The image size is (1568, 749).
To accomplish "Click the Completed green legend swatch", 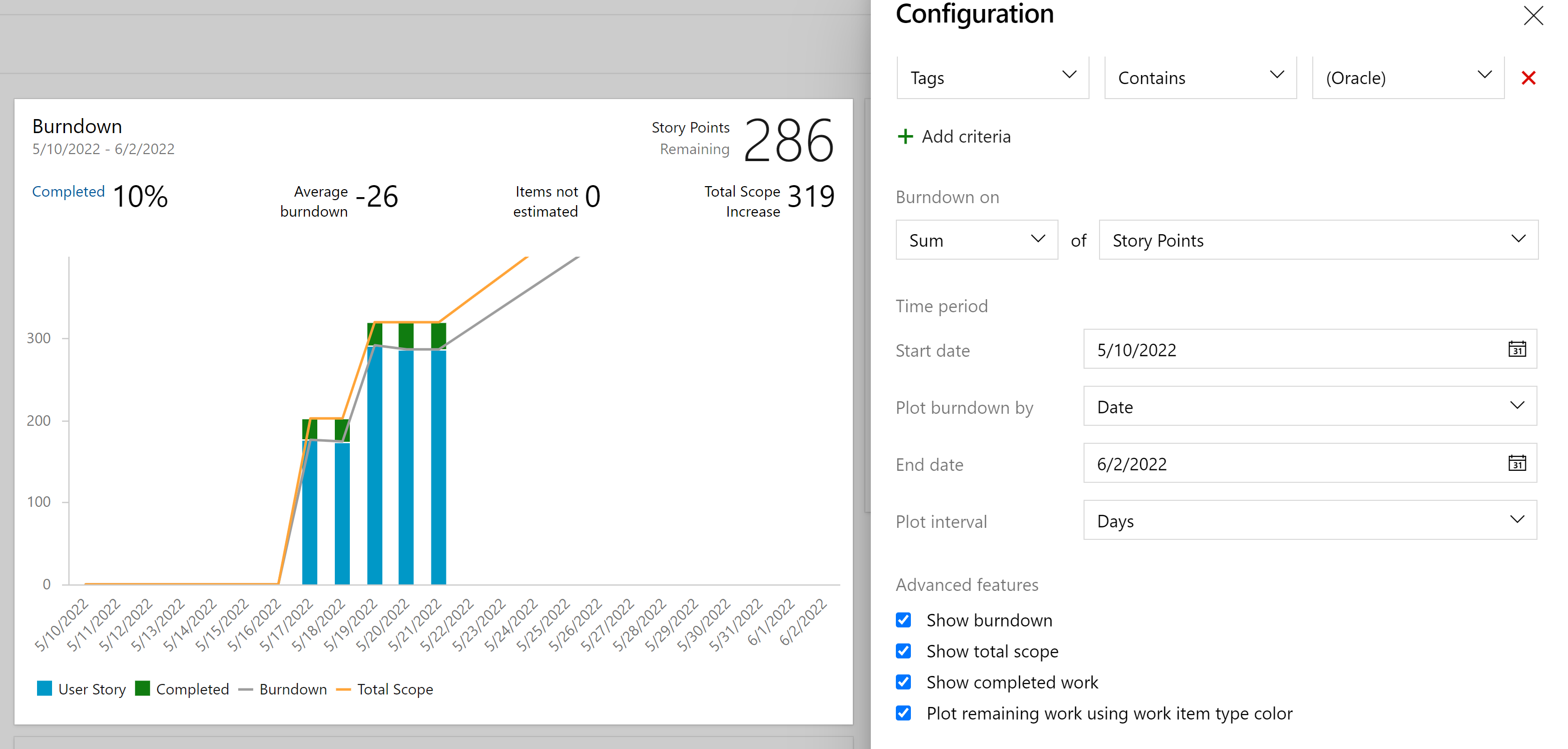I will (143, 689).
